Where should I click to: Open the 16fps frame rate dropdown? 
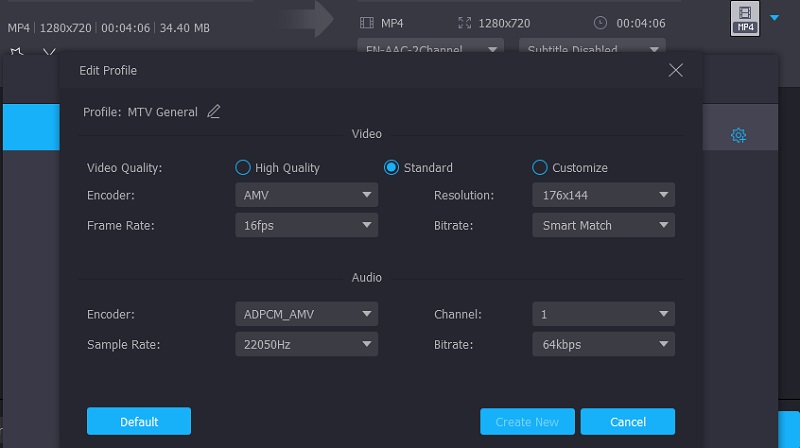pos(306,226)
